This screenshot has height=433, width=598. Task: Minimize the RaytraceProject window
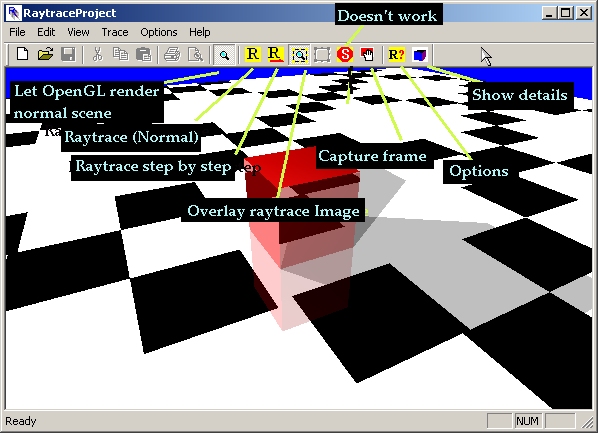tap(549, 13)
